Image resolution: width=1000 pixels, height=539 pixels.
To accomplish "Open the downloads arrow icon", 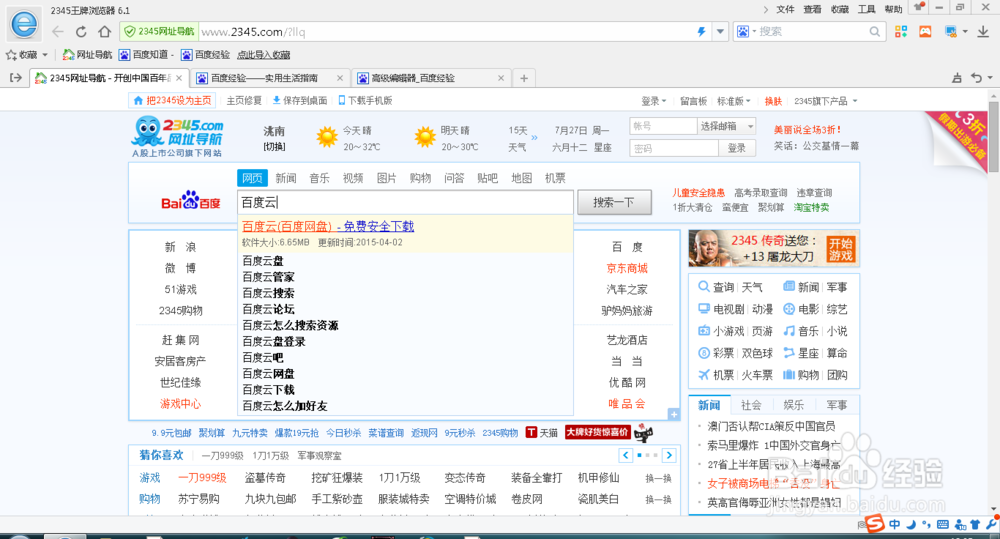I will click(983, 31).
